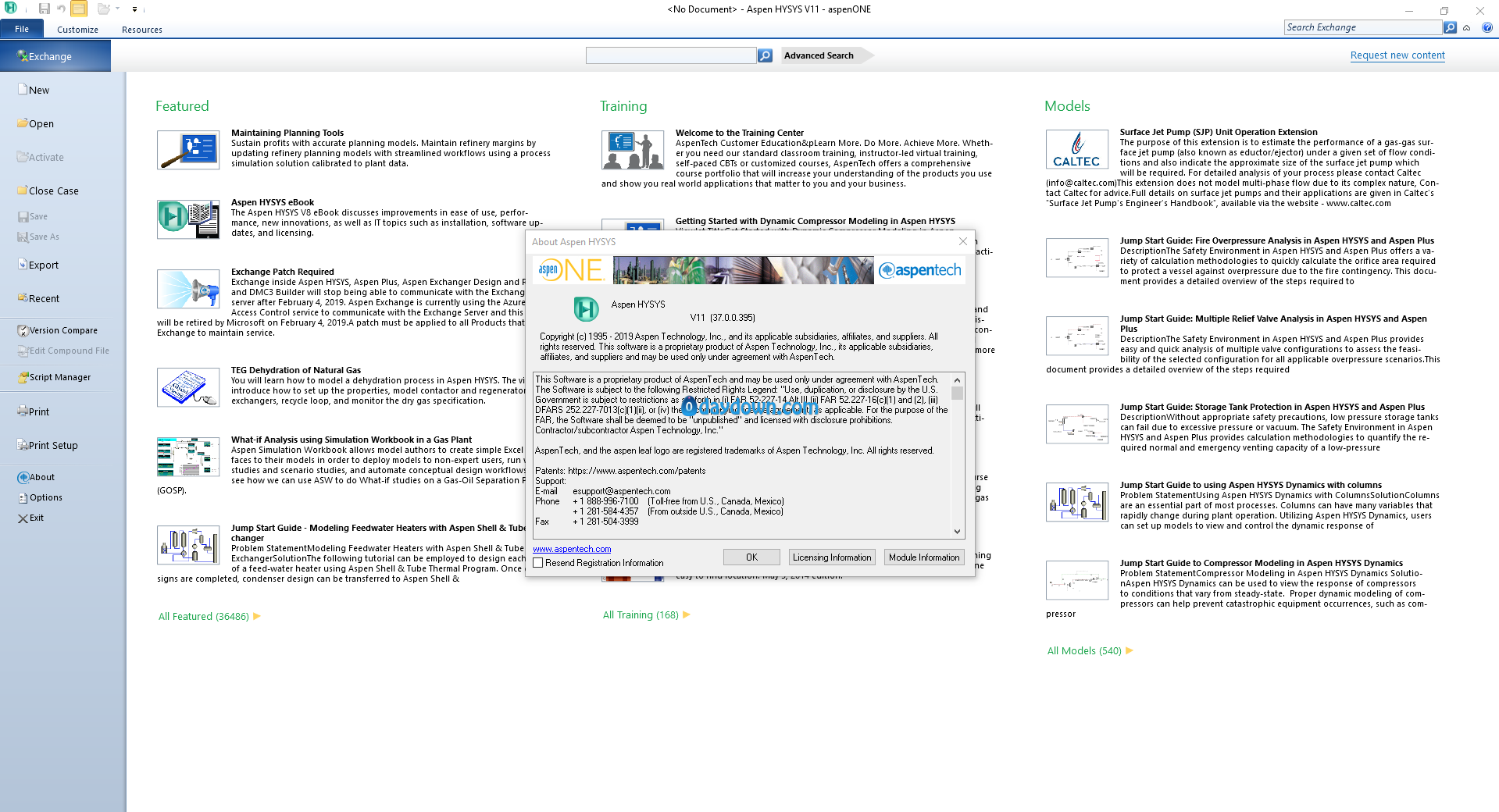Click the Exchange Patch Required megaphone icon
Viewport: 1499px width, 812px height.
coord(188,289)
